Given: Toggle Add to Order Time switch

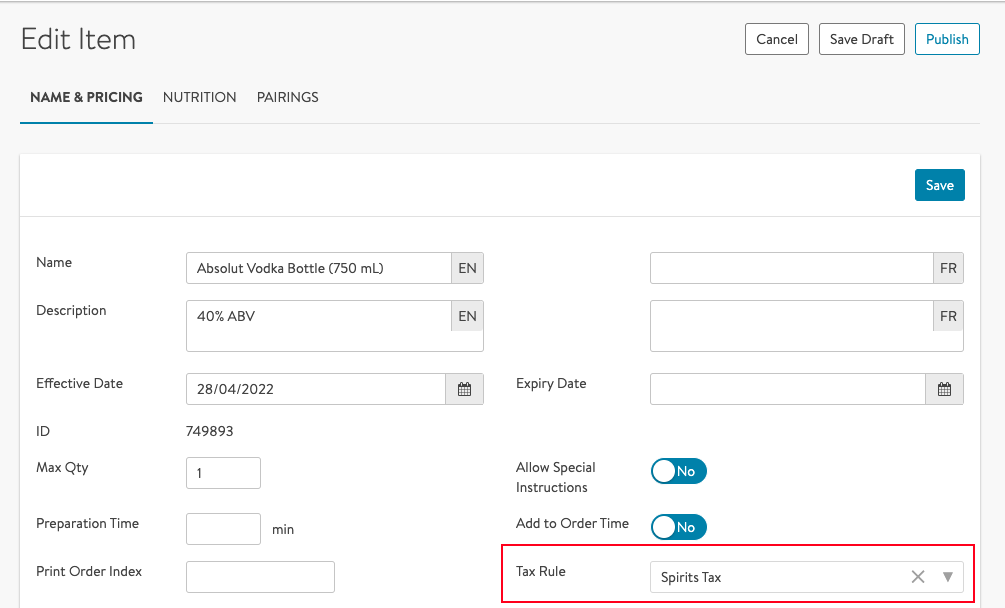Looking at the screenshot, I should (x=679, y=527).
